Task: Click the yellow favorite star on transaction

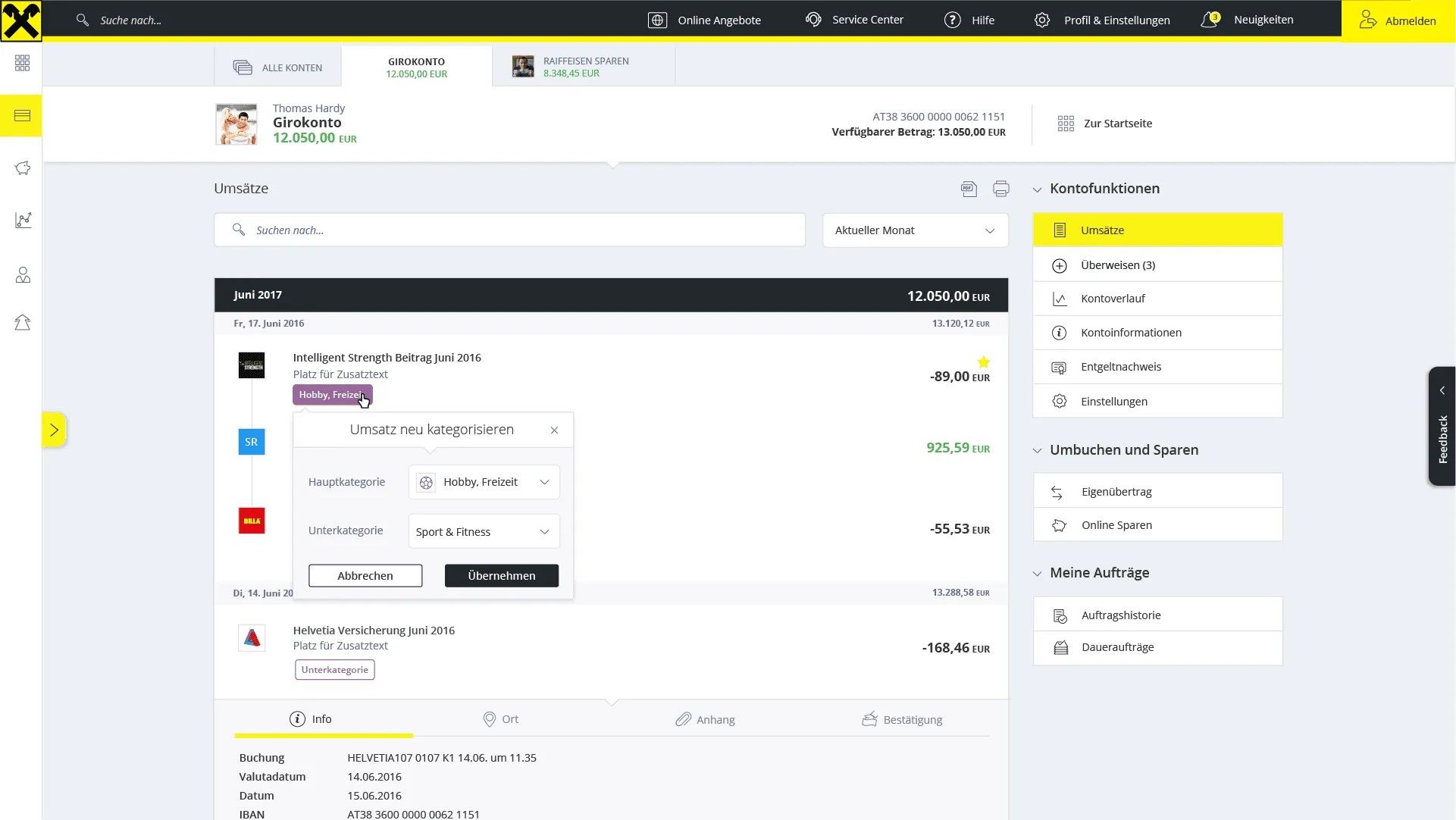Action: click(983, 361)
